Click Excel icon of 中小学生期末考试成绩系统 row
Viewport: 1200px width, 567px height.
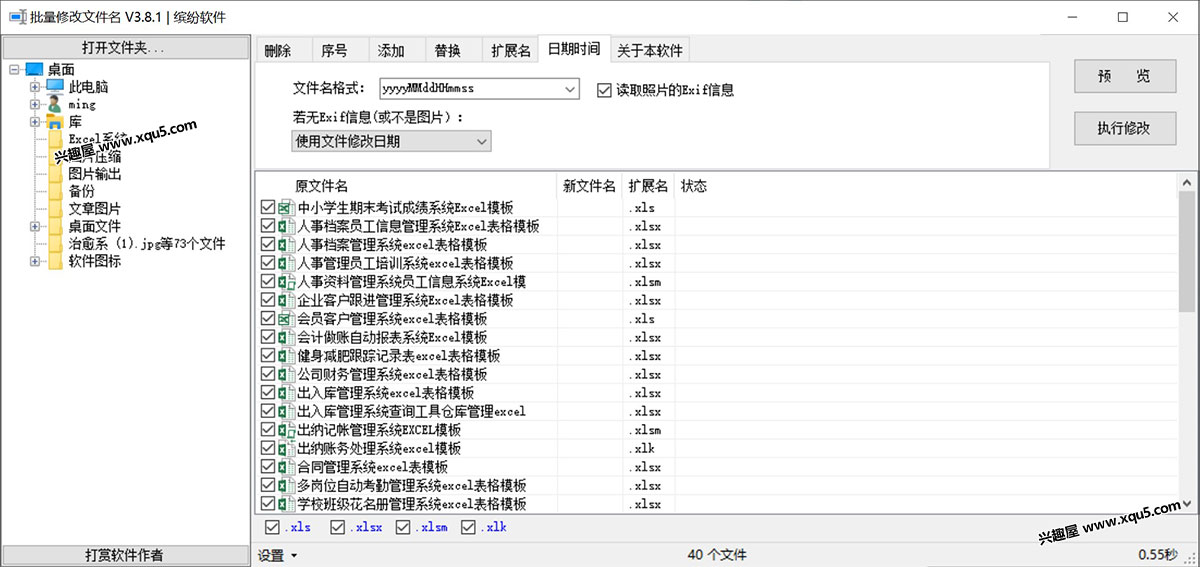(286, 208)
